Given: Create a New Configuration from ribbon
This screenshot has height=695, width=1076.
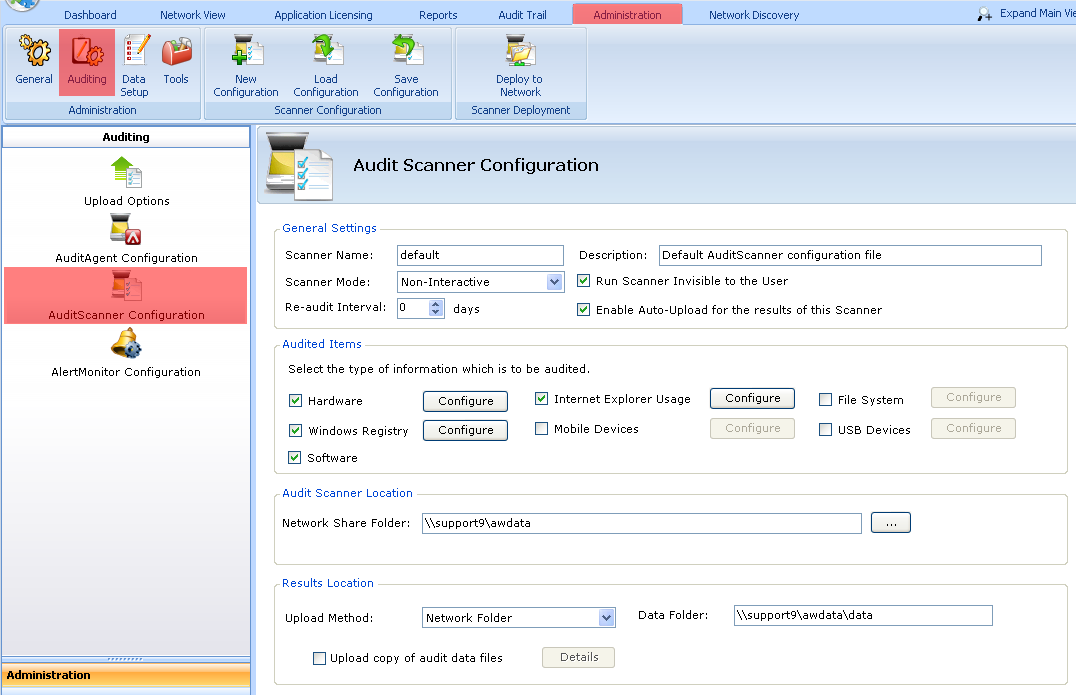Looking at the screenshot, I should pyautogui.click(x=246, y=66).
